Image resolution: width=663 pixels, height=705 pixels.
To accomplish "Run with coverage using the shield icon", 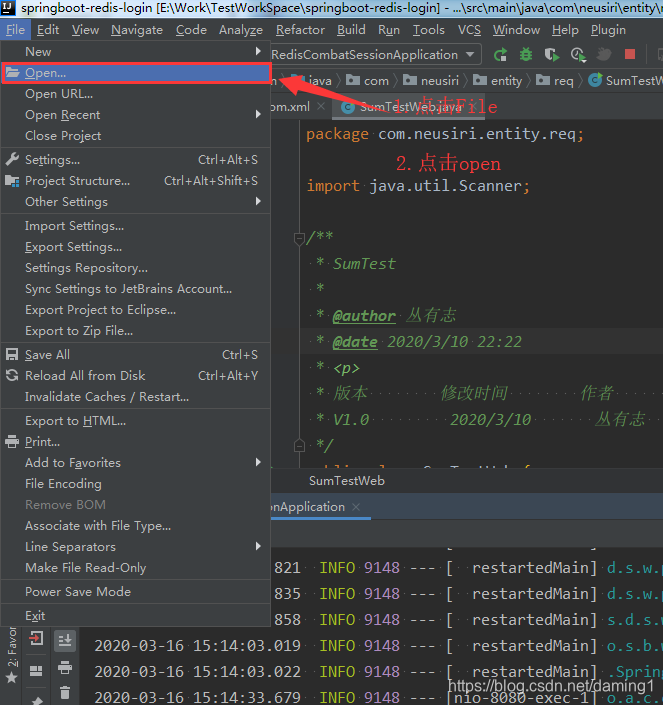I will coord(552,55).
